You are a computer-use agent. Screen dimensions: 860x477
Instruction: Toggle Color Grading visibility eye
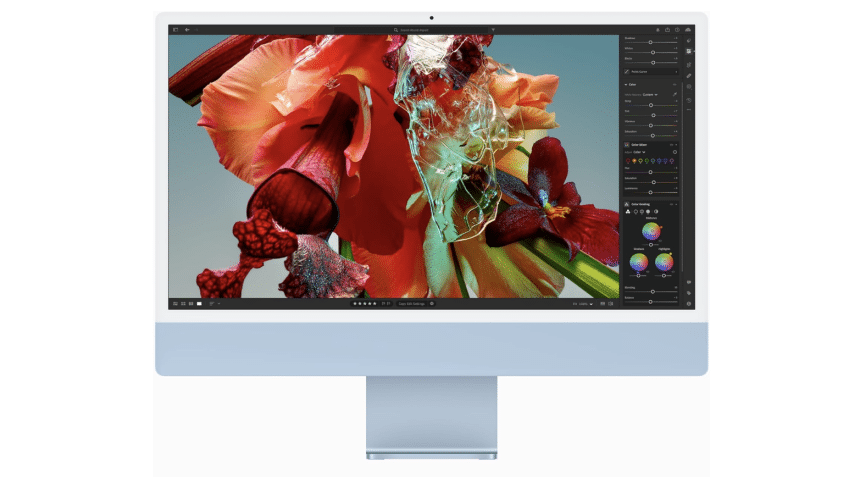[x=671, y=204]
